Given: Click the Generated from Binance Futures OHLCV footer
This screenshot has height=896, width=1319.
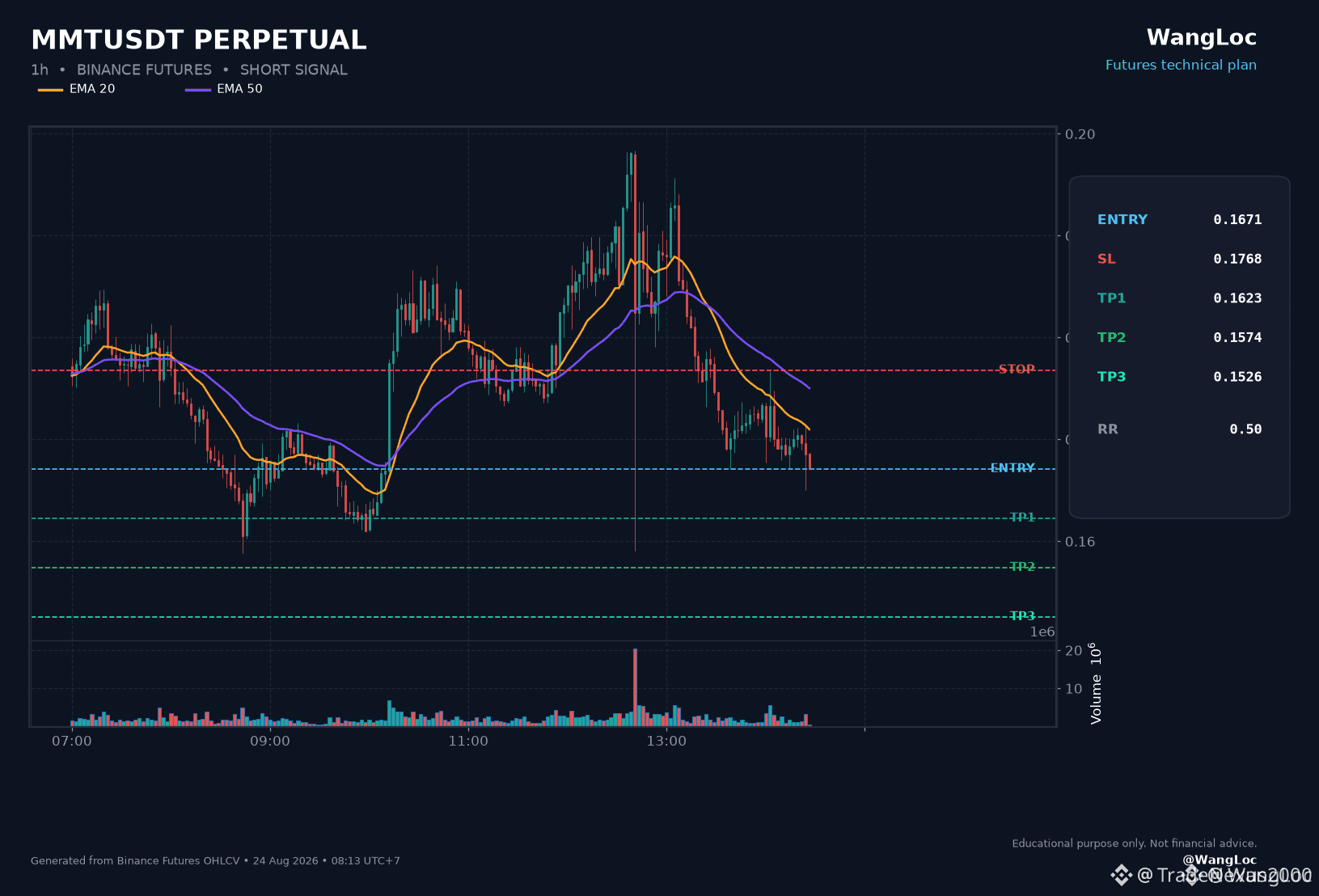Looking at the screenshot, I should 215,861.
